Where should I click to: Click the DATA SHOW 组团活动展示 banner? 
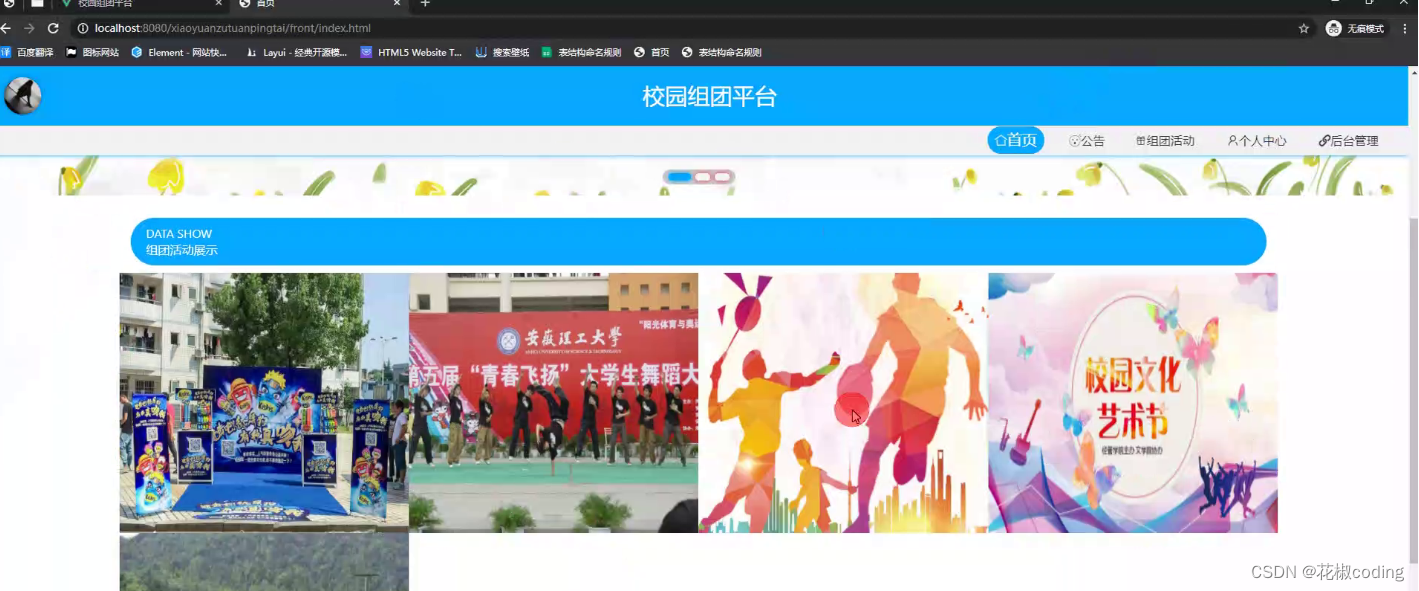698,242
